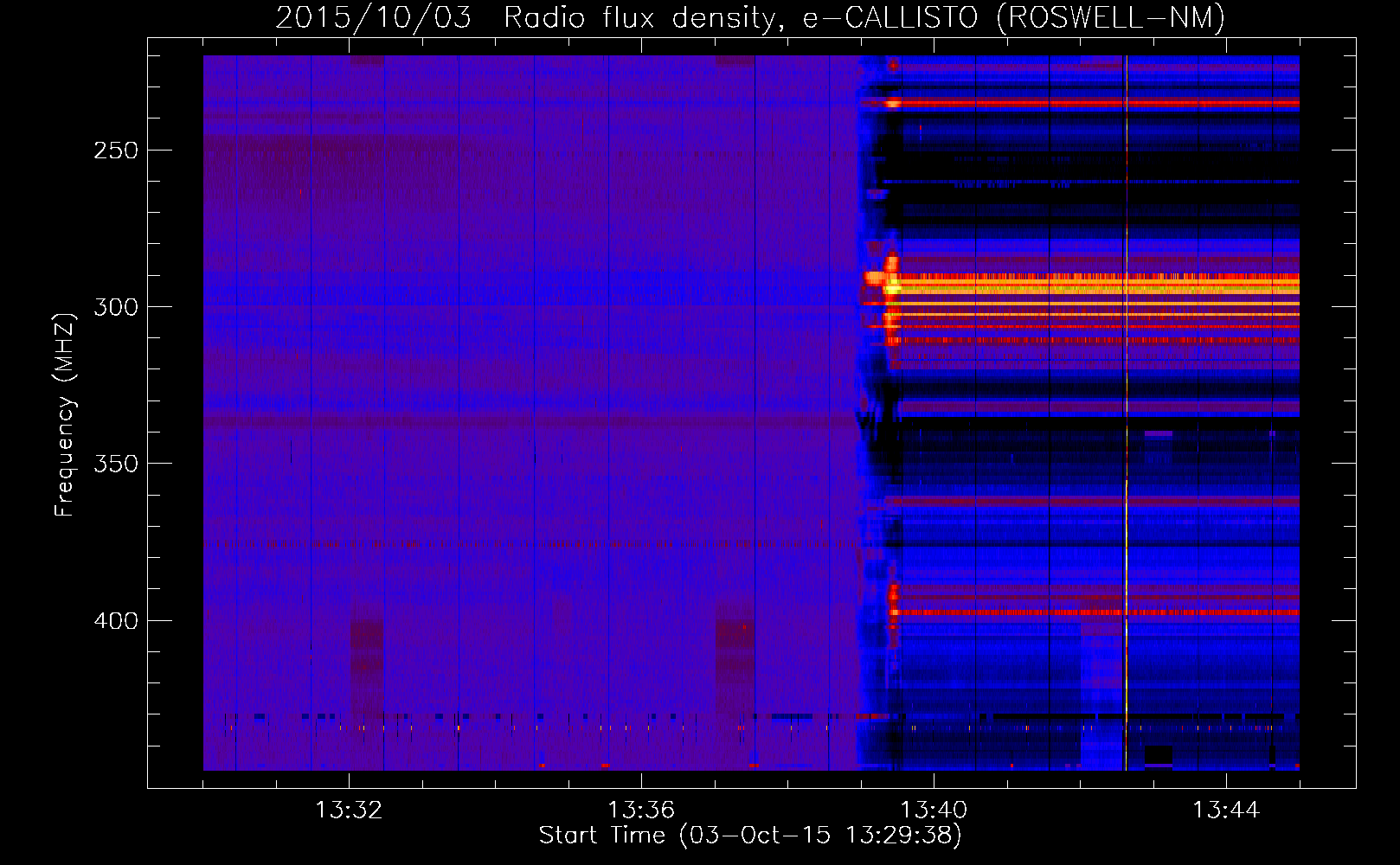Click the "Start Time (03-Oct-15 13:29:38)" axis label
Screen dimensions: 1400x865
(750, 836)
